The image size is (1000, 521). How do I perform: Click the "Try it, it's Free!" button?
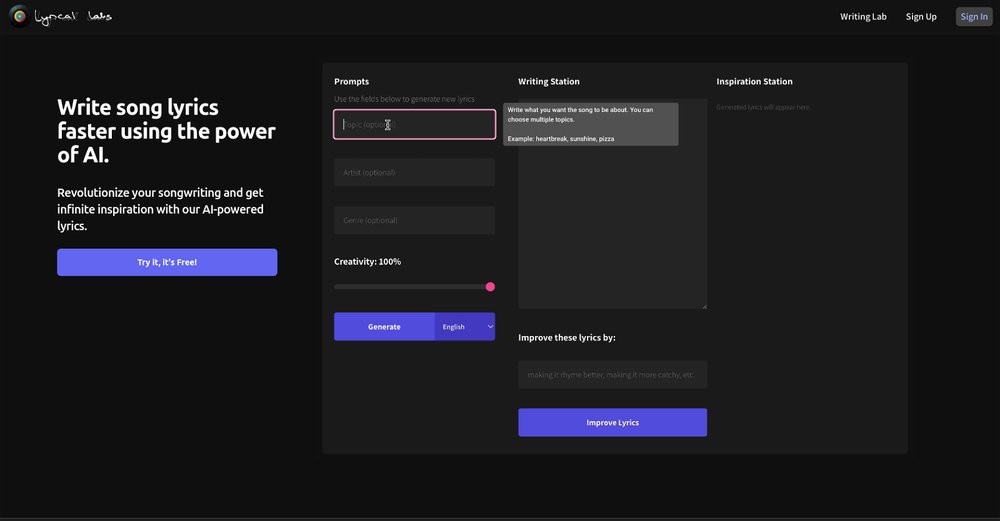click(167, 262)
